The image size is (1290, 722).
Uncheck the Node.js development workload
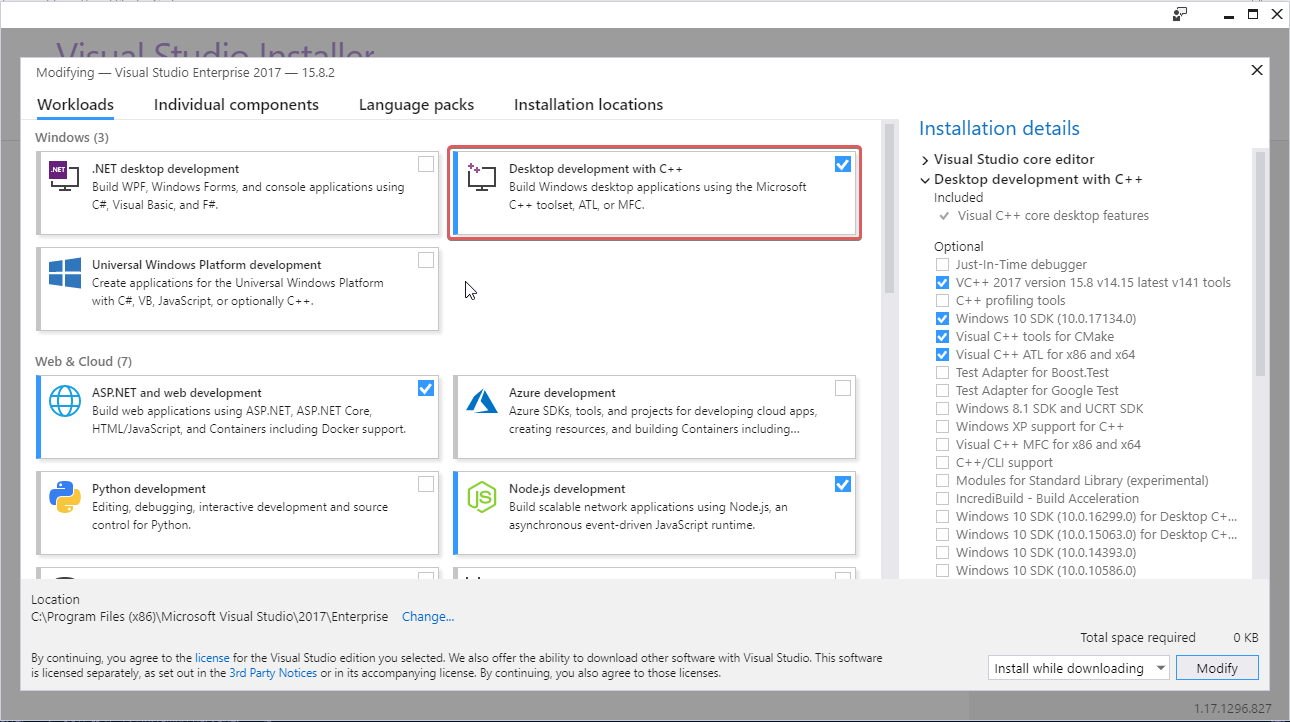pos(843,484)
